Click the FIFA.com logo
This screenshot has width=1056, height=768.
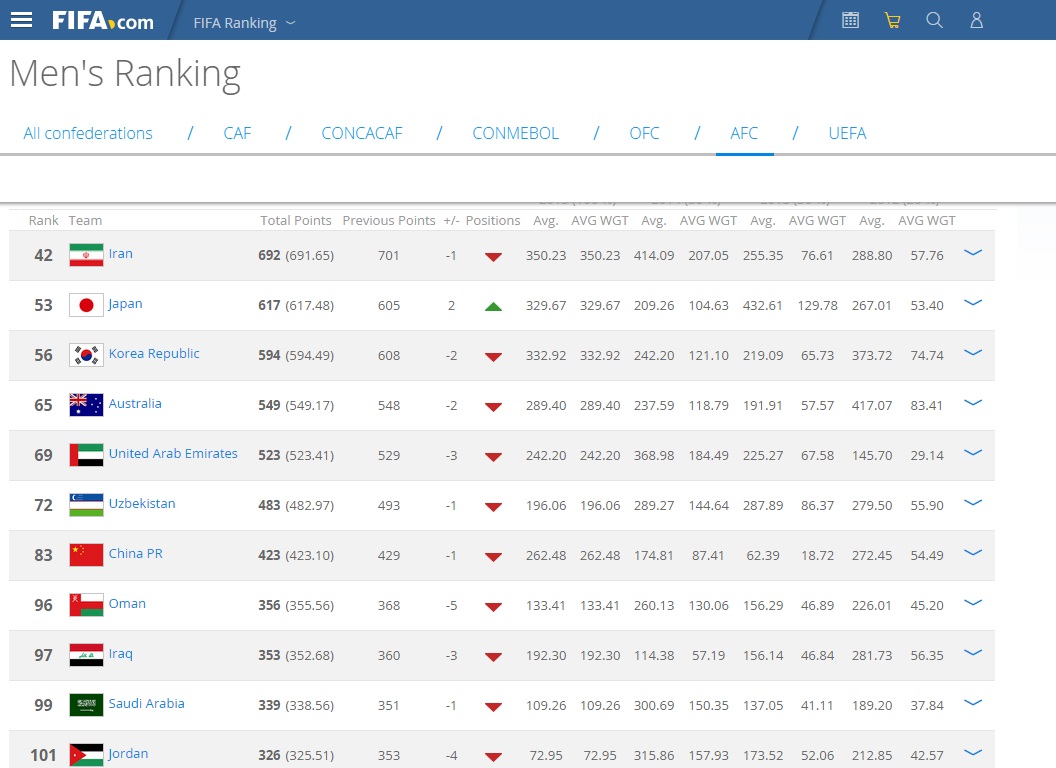(103, 20)
